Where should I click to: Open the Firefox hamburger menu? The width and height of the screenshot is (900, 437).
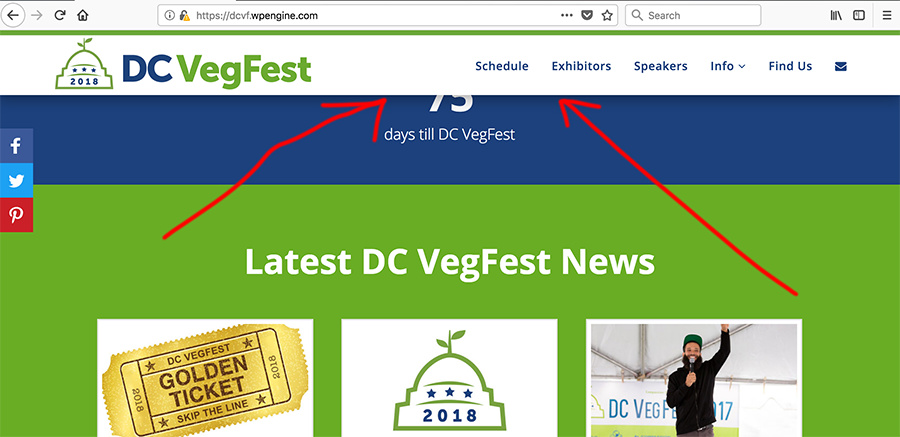tap(887, 16)
